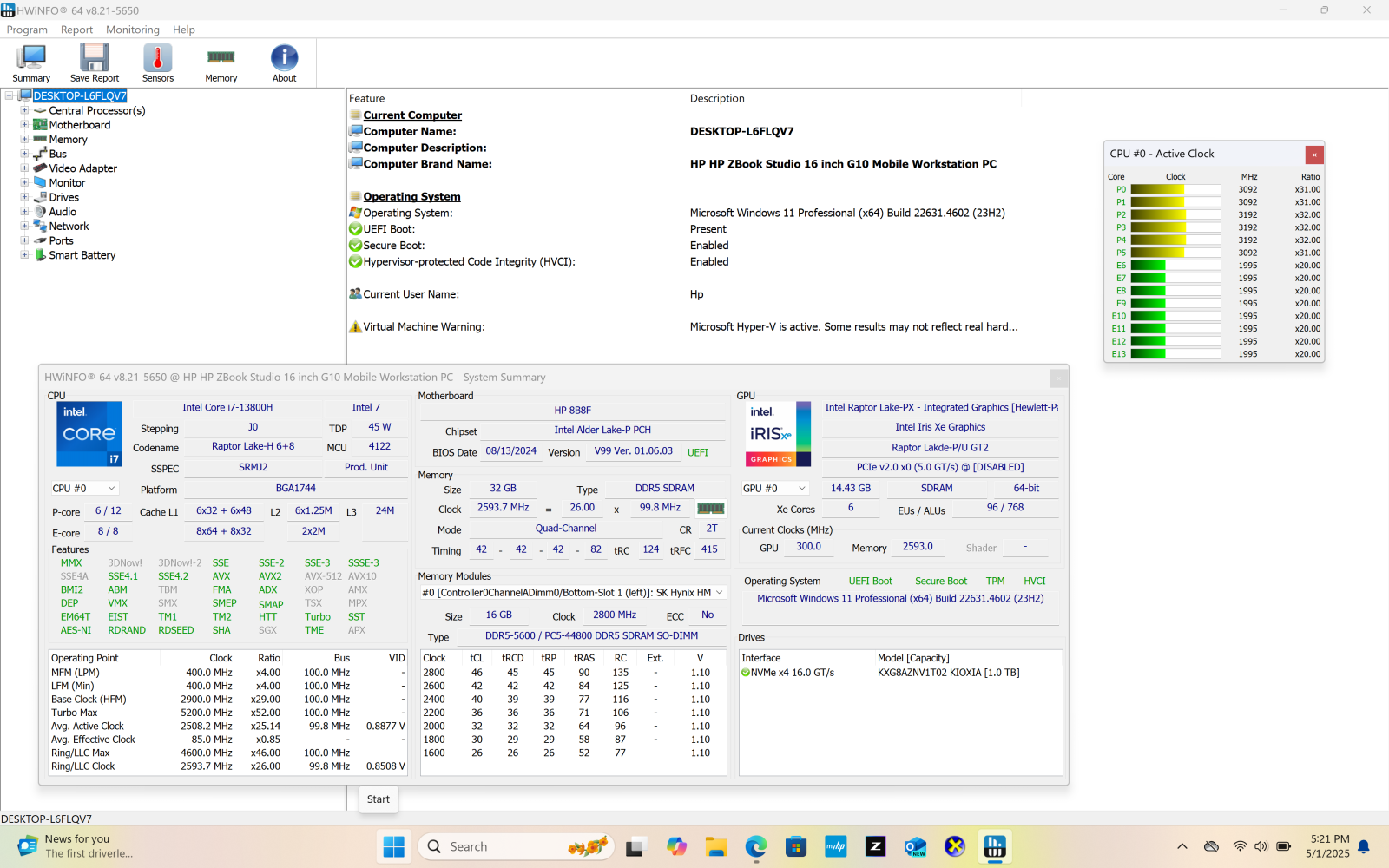Open Windows Start menu button
Viewport: 1389px width, 868px height.
point(393,846)
